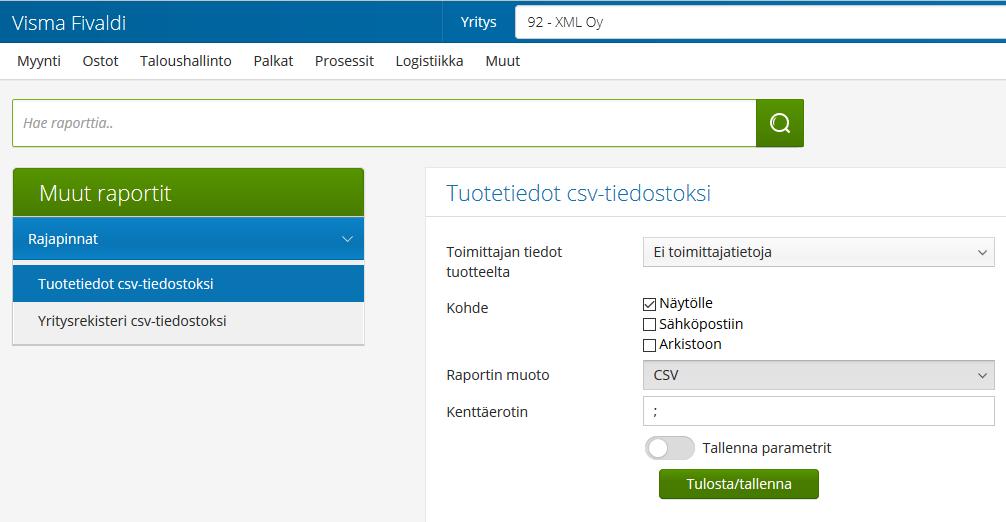Click the Tuotetiedot csv-tiedostoksi form heading

tap(579, 193)
